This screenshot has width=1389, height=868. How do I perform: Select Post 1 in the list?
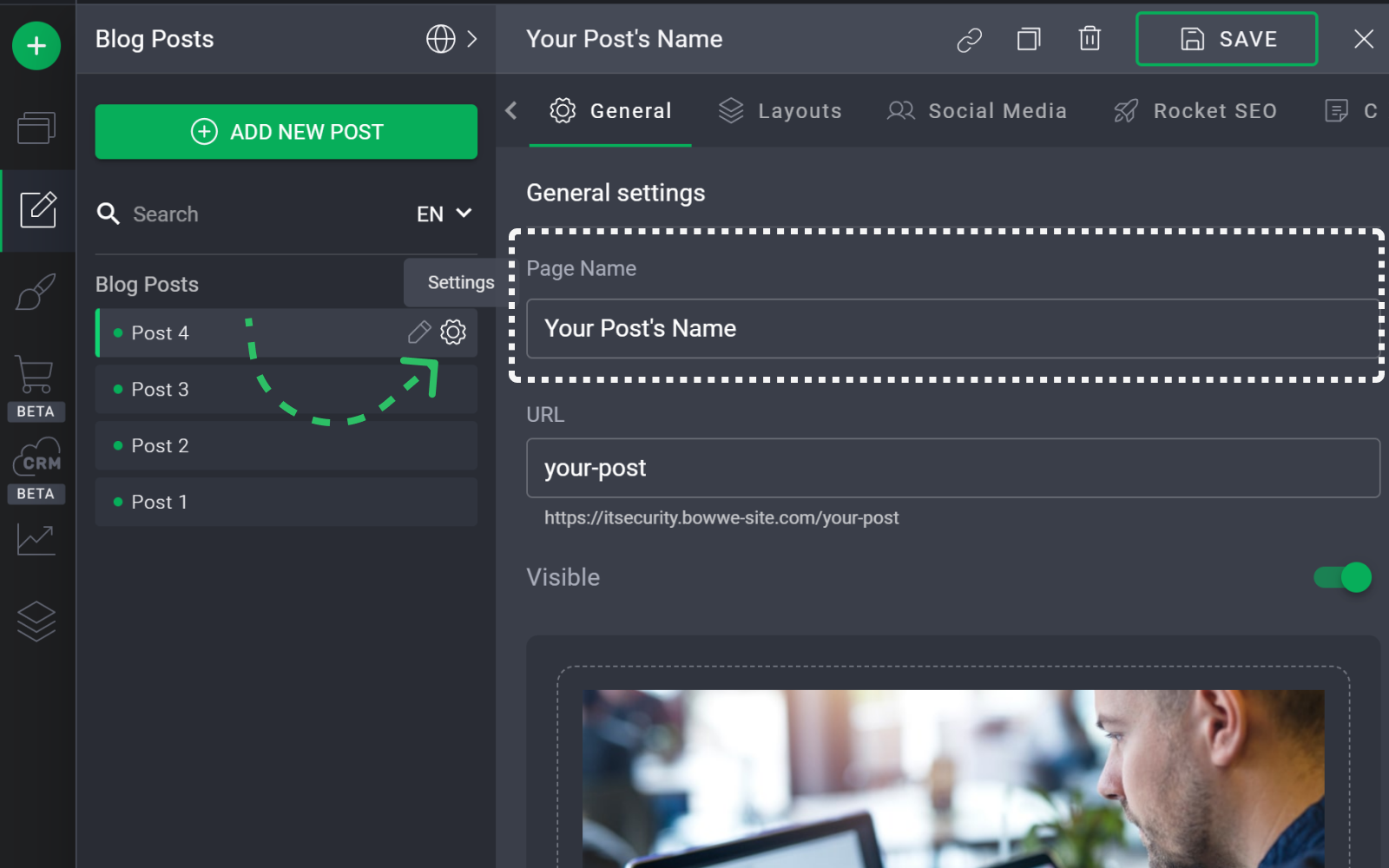(x=286, y=502)
